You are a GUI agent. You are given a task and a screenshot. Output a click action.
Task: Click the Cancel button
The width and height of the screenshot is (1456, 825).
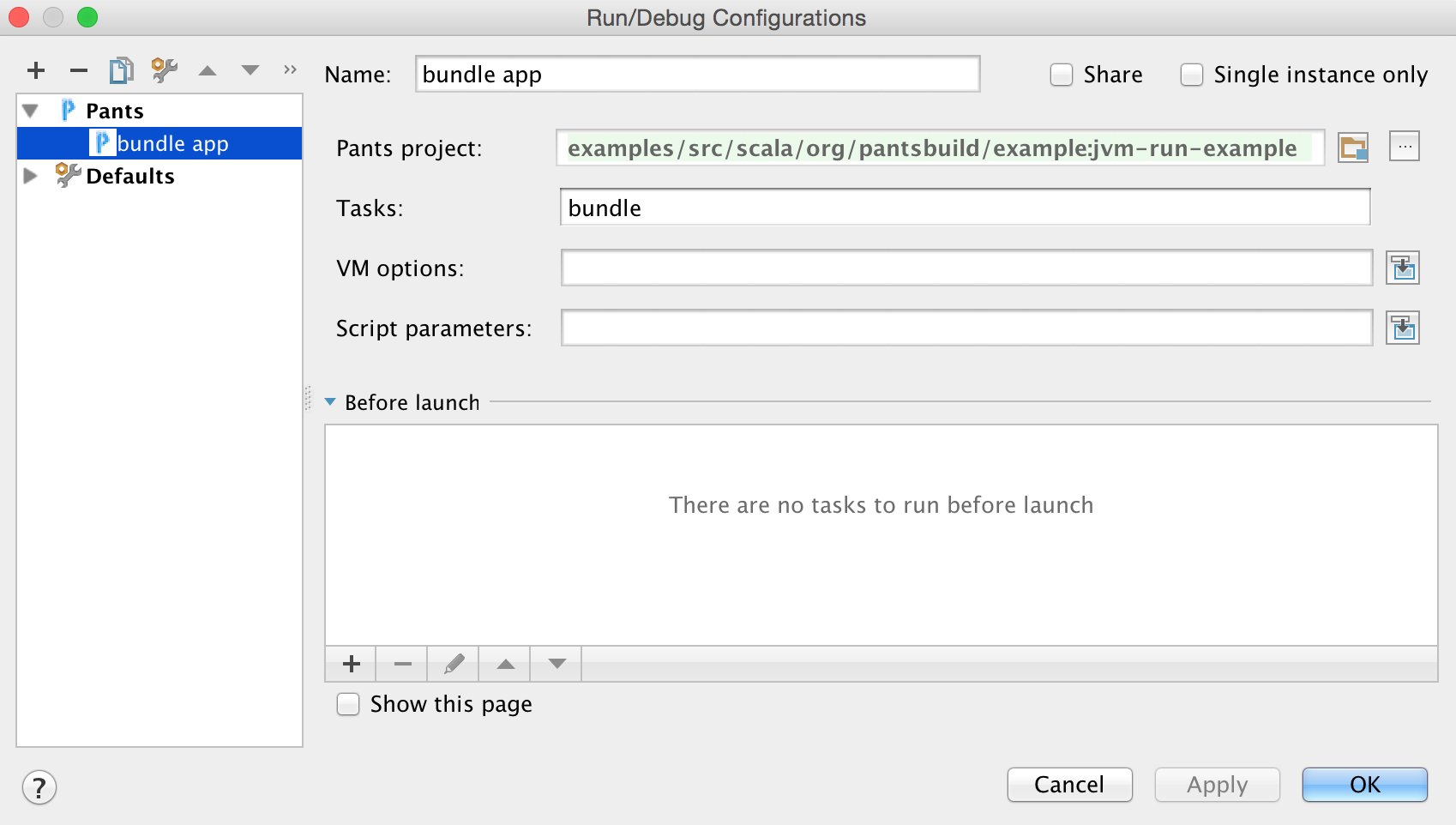pos(1070,785)
